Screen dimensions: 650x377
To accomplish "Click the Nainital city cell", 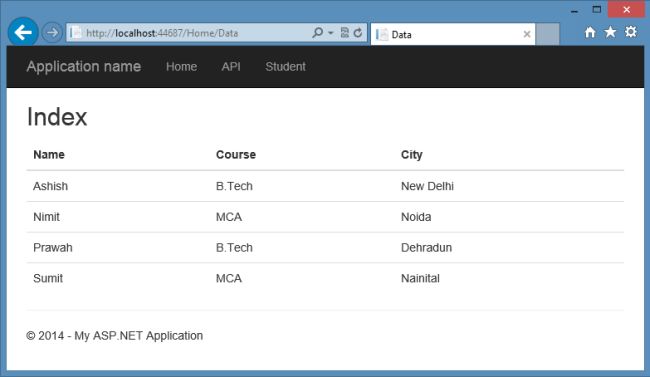I will (420, 278).
